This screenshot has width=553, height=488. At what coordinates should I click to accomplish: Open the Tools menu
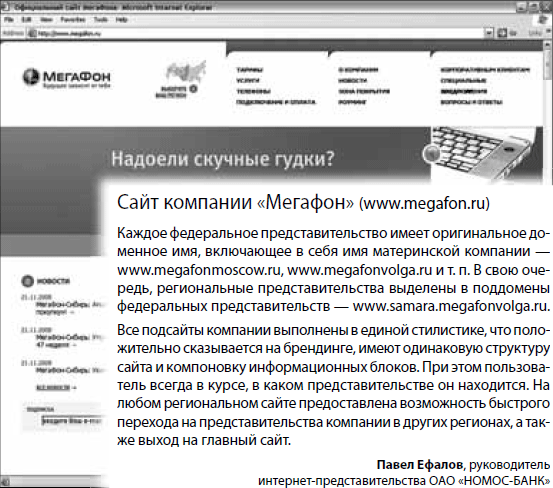click(101, 20)
